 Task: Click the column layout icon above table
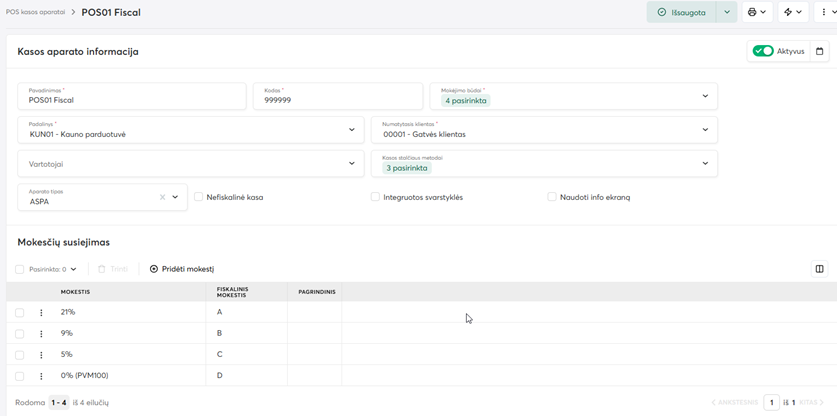pos(819,269)
